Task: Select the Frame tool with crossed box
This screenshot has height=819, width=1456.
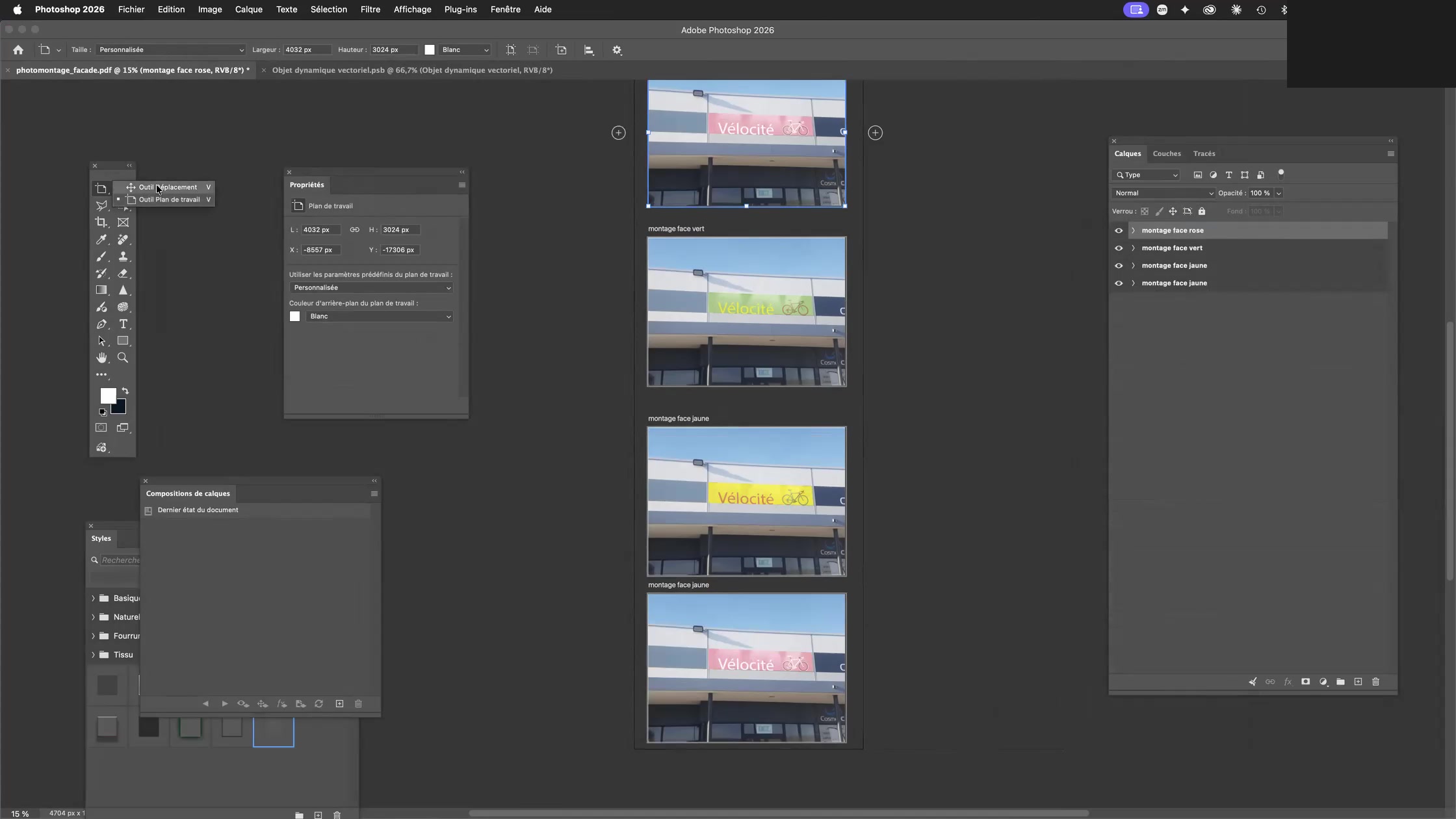Action: (x=123, y=222)
